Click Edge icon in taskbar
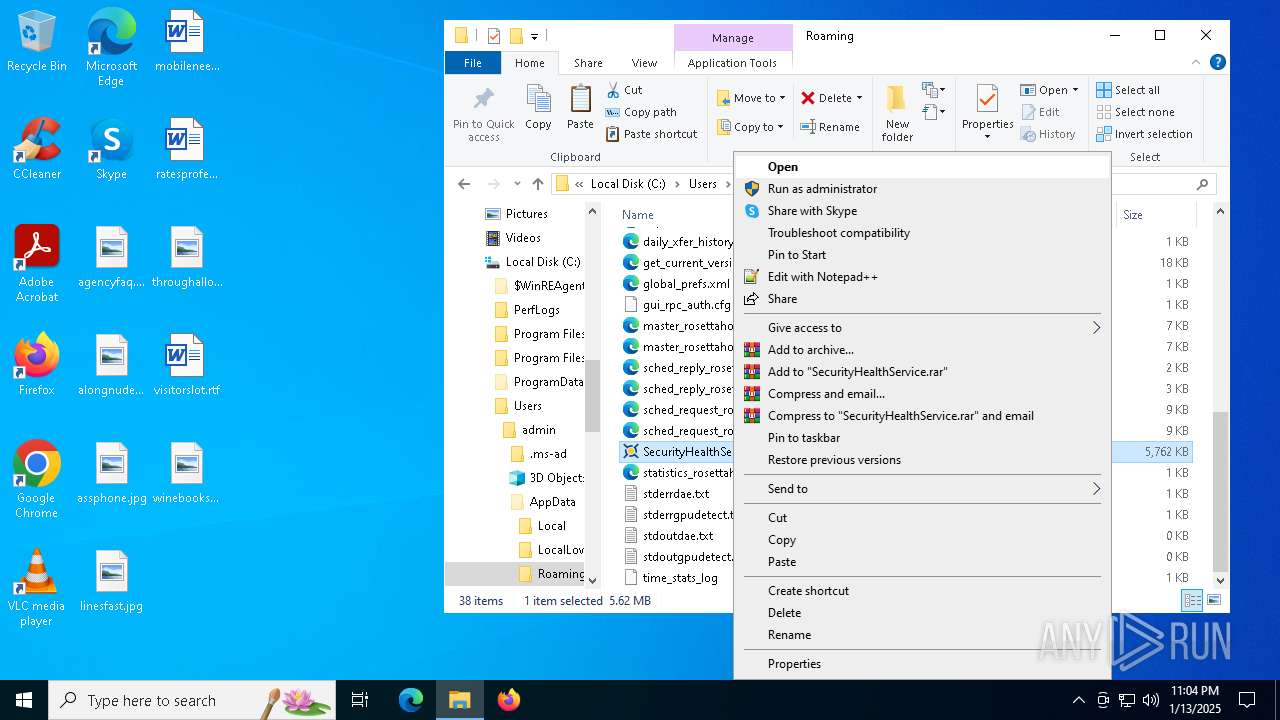The height and width of the screenshot is (720, 1280). (411, 700)
